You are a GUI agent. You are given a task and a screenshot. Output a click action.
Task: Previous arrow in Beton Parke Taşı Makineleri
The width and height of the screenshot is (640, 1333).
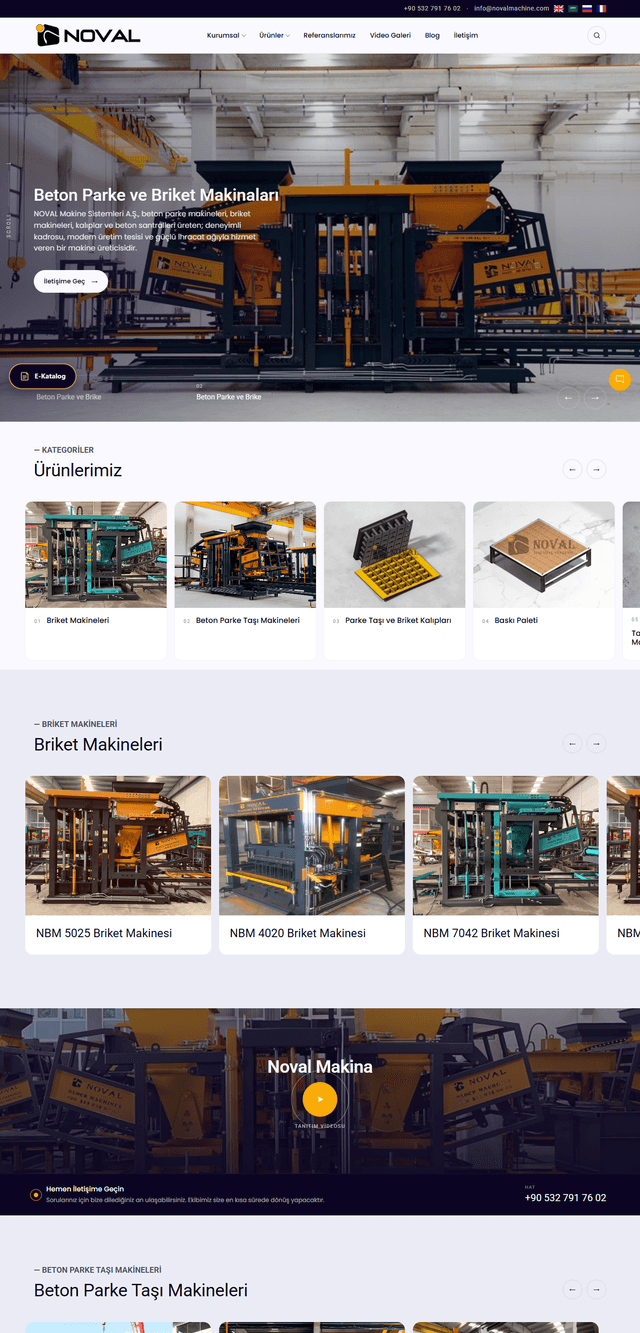(x=572, y=1289)
